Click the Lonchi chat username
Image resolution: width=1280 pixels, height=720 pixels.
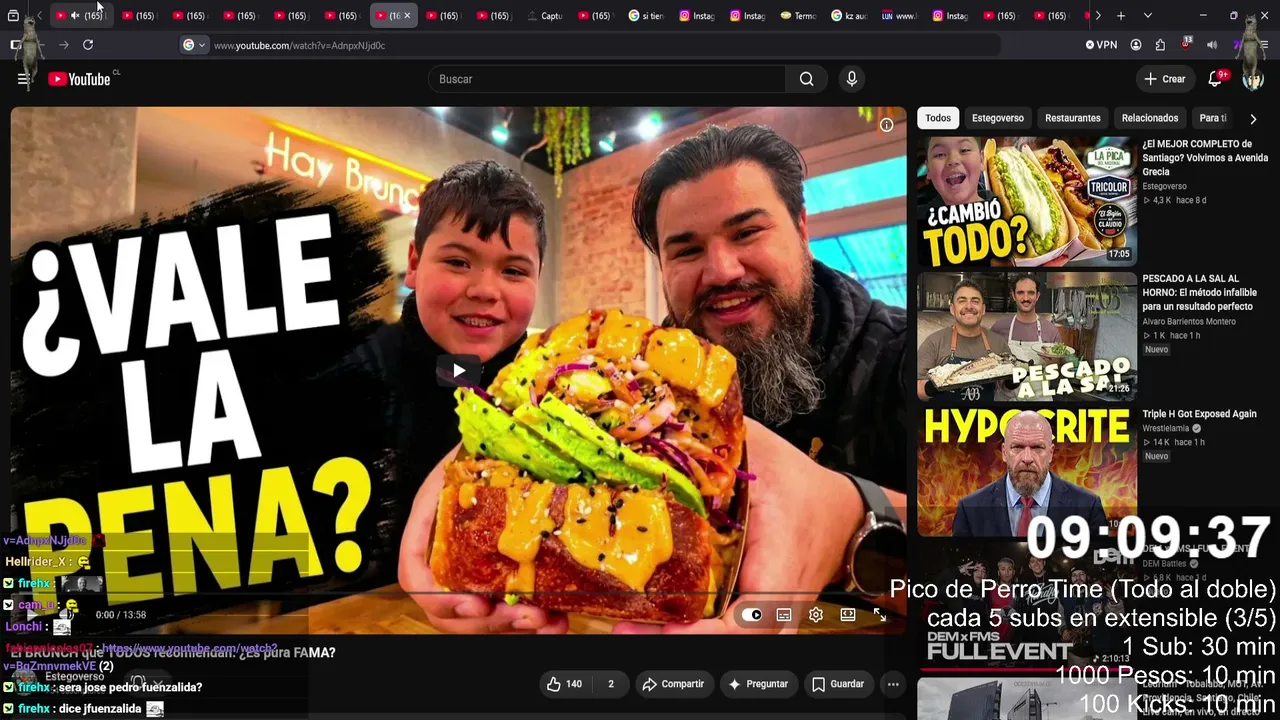[x=23, y=627]
